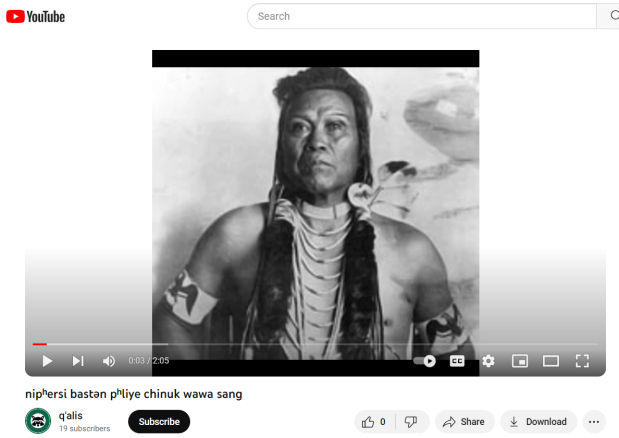Download the video
Viewport: 619px width, 438px height.
coord(538,422)
